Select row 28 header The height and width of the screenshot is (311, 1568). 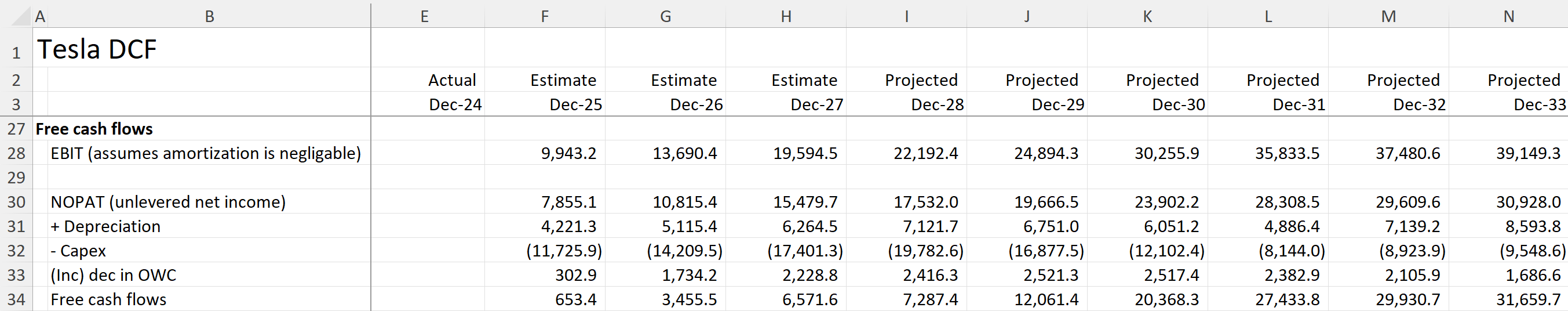pyautogui.click(x=16, y=153)
